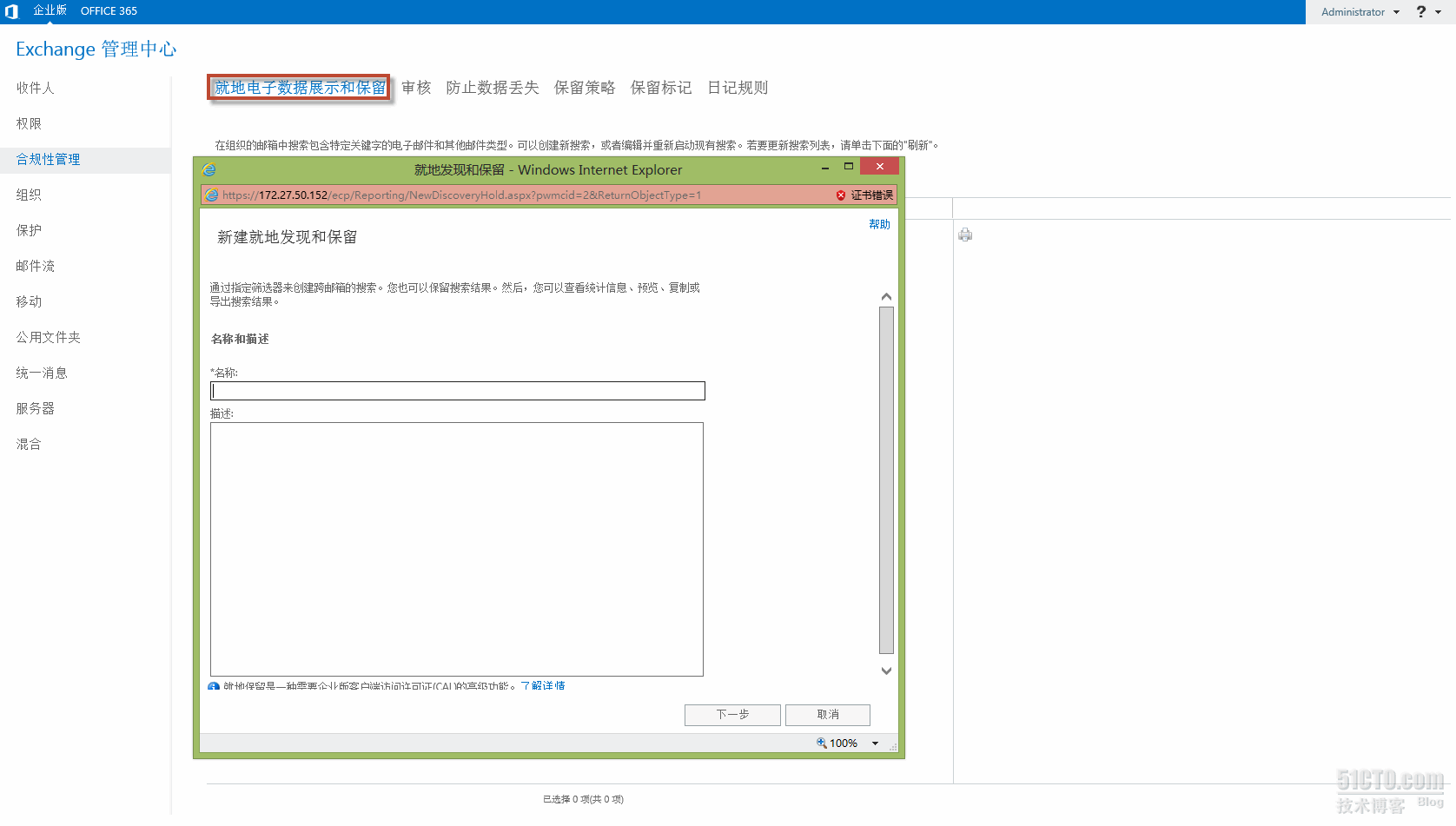Click the OFFICE 365 link in top bar
Screen dimensions: 1456x826
tap(109, 11)
